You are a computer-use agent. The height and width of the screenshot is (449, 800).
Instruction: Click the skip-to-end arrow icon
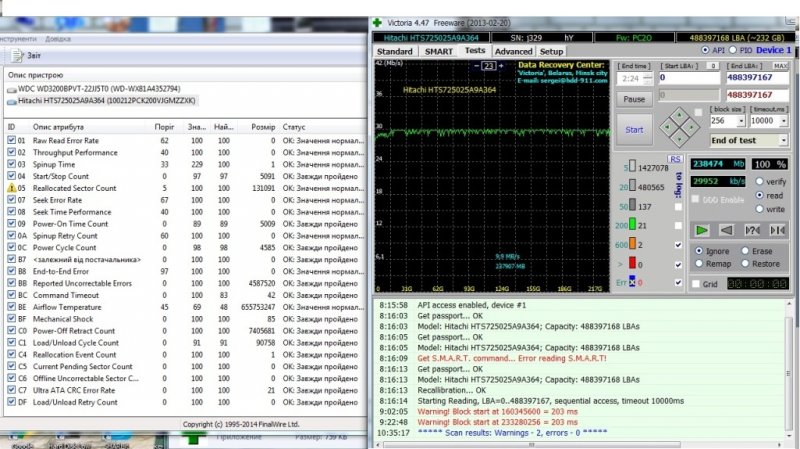pyautogui.click(x=778, y=230)
